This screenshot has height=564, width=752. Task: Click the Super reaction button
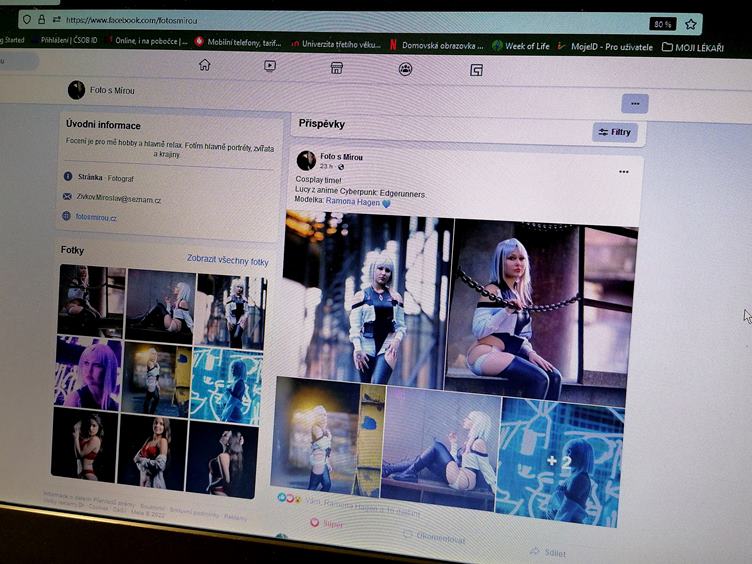[x=327, y=523]
